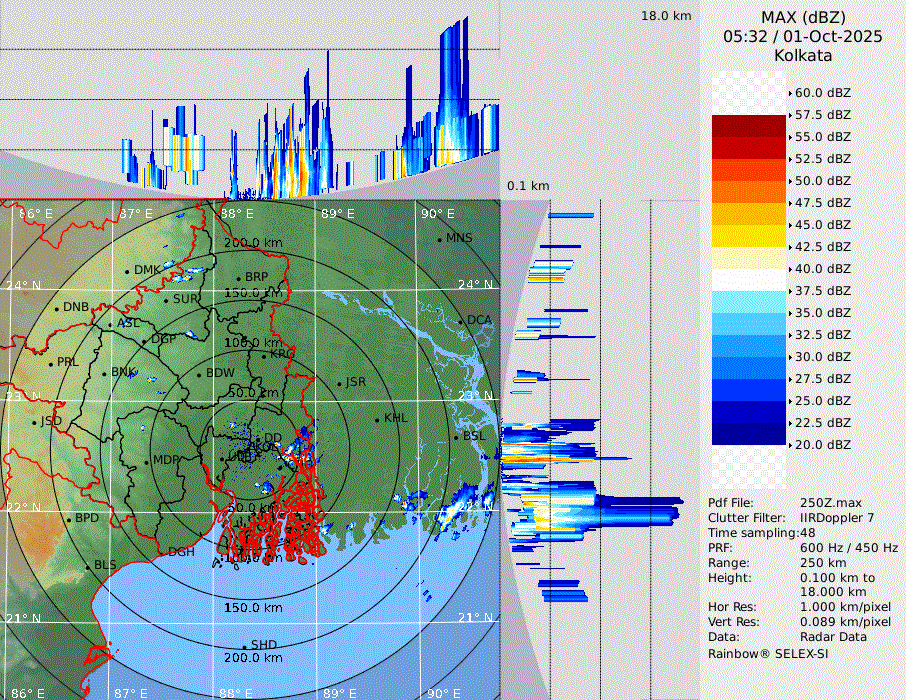Click the 18.0 km height label
906x700 pixels.
[666, 16]
